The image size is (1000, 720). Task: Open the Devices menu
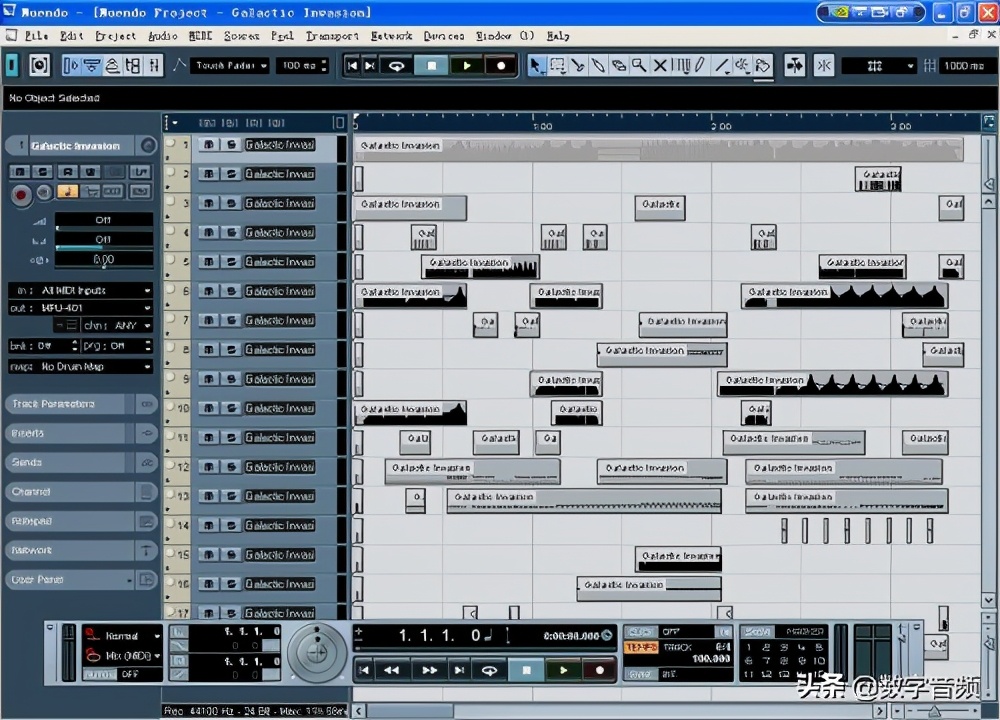point(443,36)
